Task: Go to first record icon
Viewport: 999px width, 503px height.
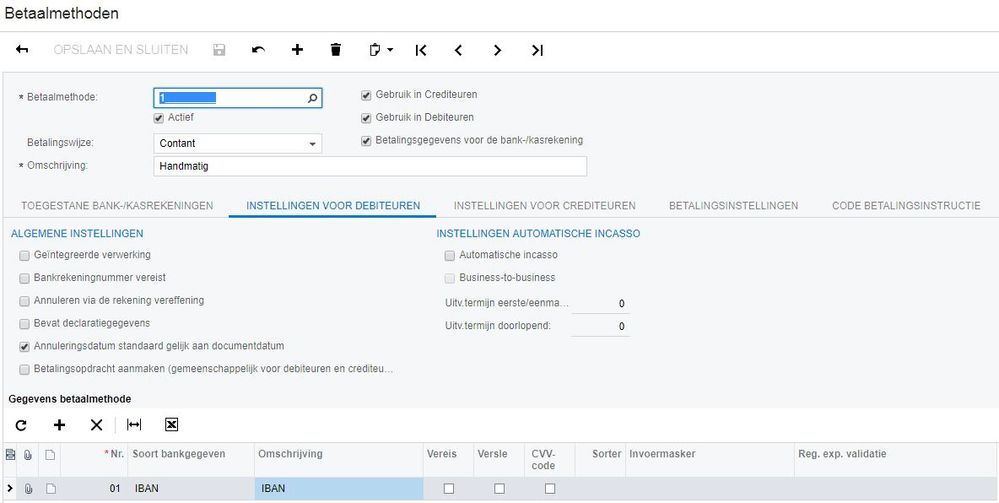Action: [420, 50]
